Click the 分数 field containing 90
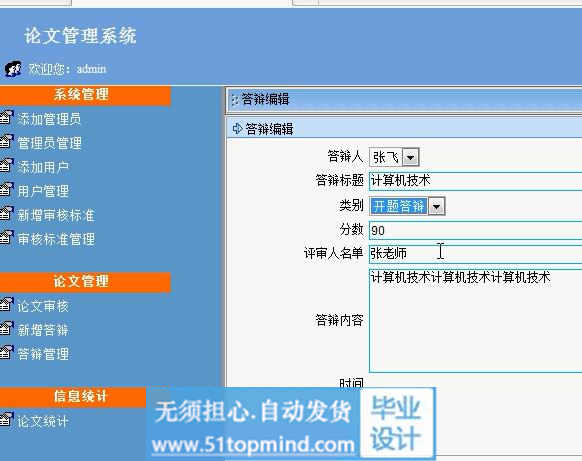This screenshot has height=461, width=582. point(475,230)
